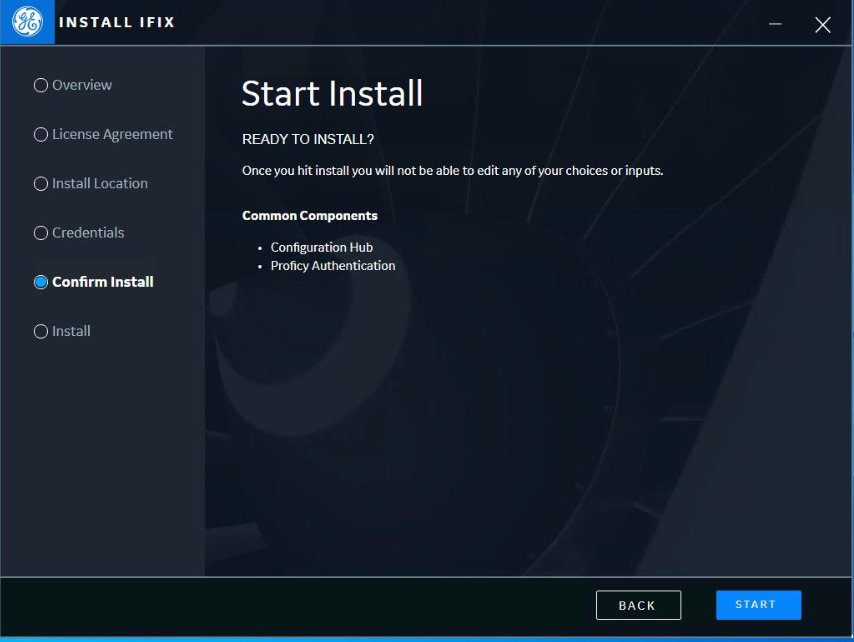Close the Install iFIX window
Screen dimensions: 854x642
coord(822,25)
